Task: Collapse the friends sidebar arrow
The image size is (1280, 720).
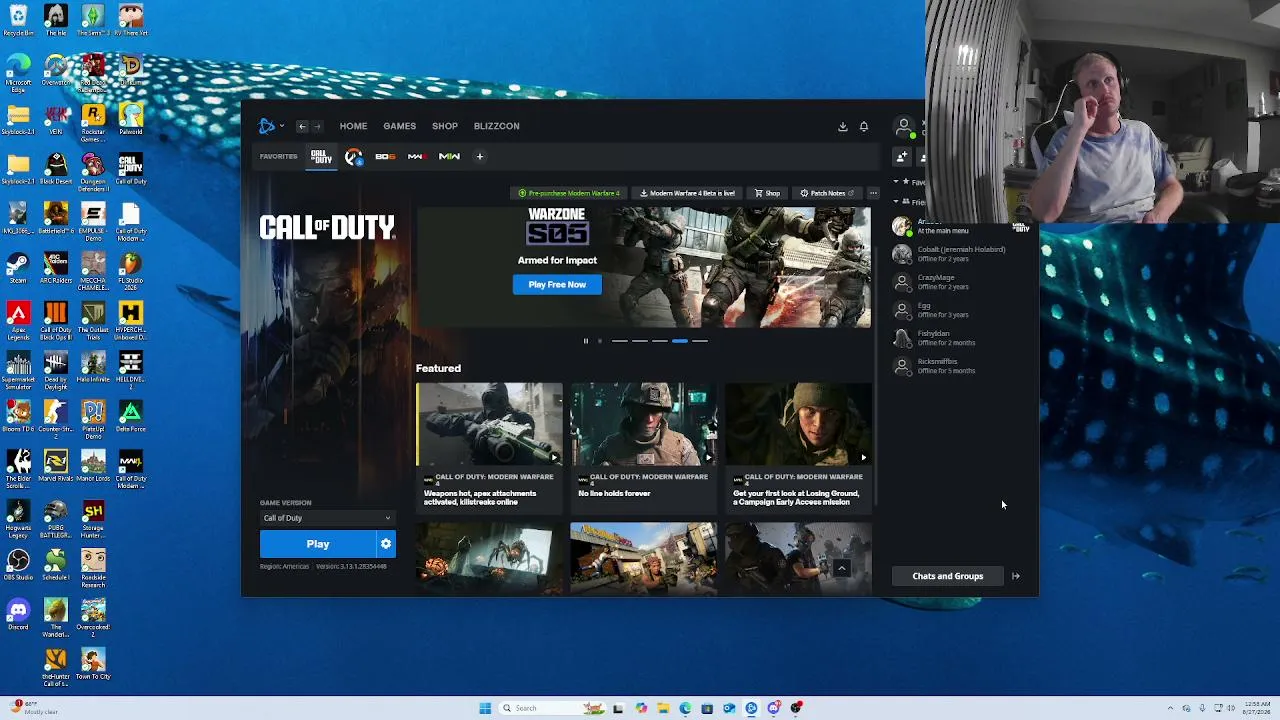Action: 1016,576
